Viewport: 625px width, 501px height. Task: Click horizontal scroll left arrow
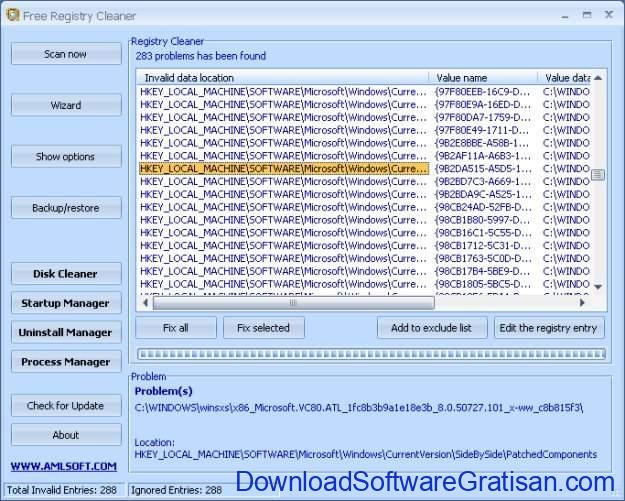pyautogui.click(x=145, y=303)
